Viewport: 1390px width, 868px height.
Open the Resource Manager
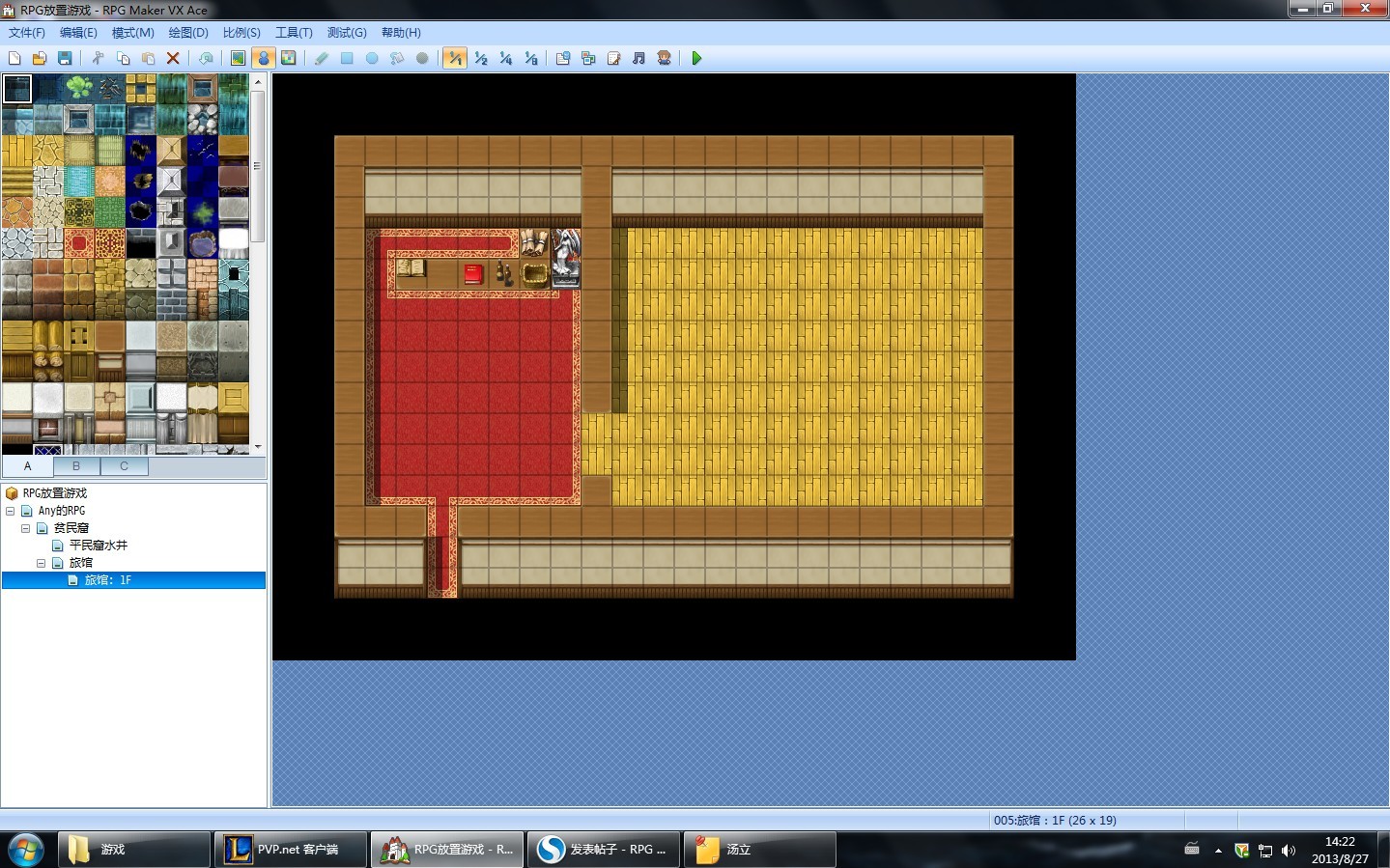coord(588,59)
